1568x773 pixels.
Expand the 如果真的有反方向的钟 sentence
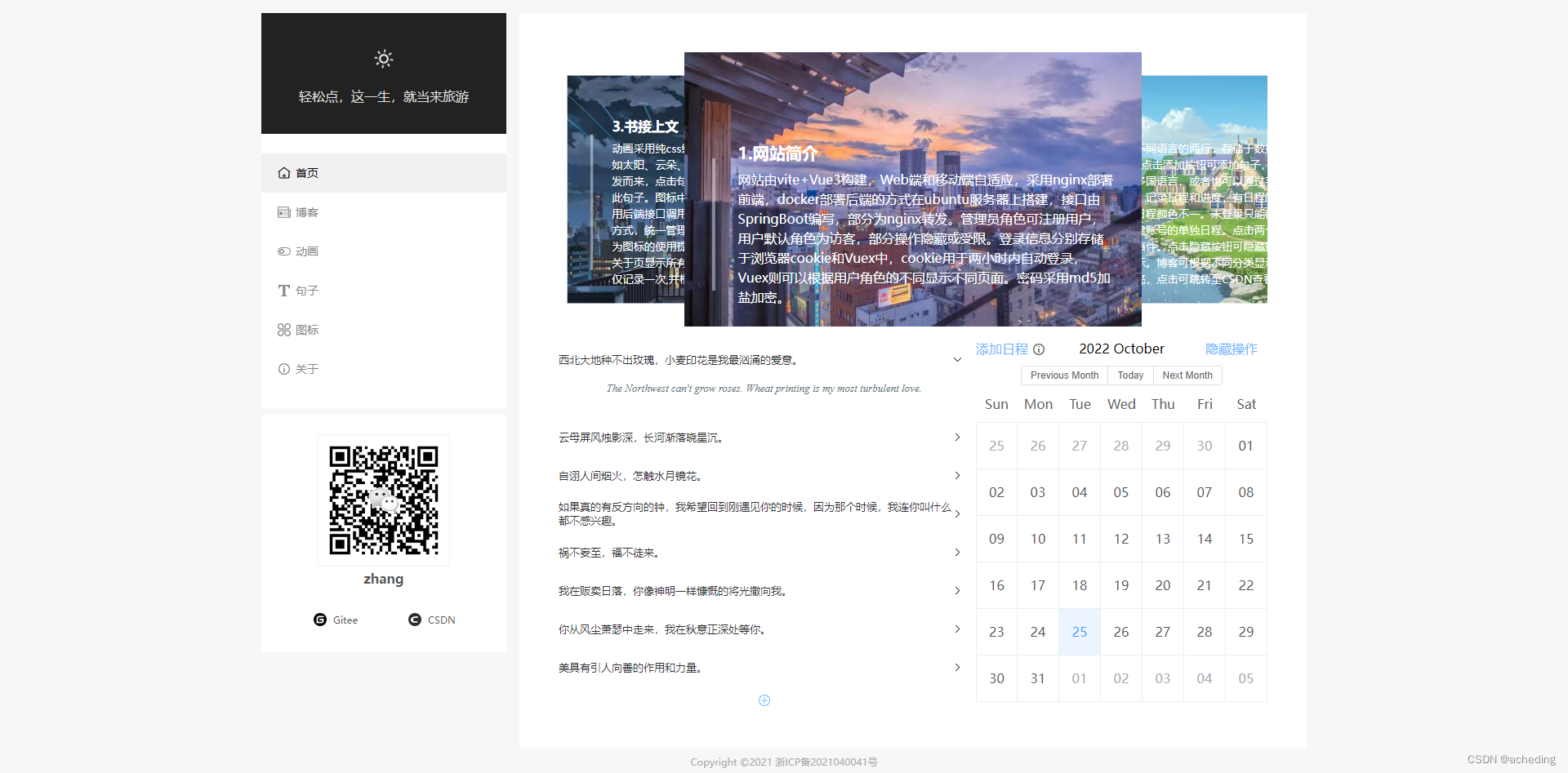coord(760,513)
